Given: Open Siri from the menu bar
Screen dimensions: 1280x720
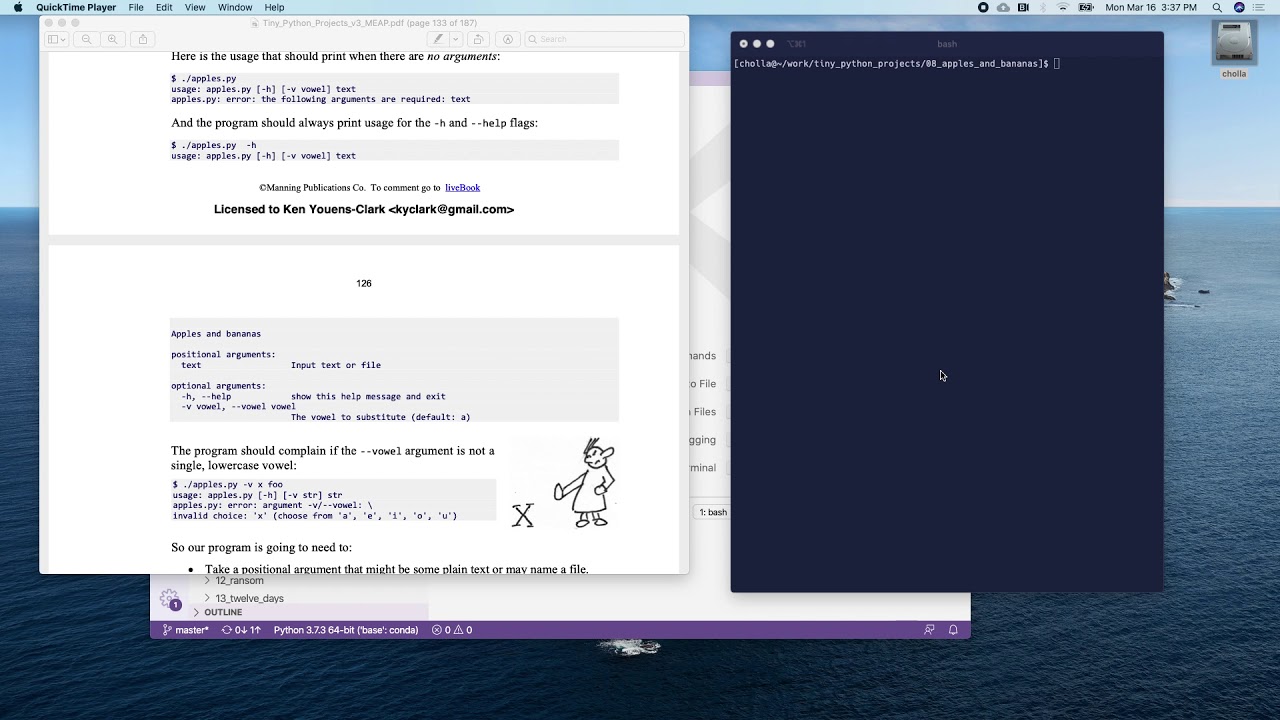Looking at the screenshot, I should [x=1240, y=7].
